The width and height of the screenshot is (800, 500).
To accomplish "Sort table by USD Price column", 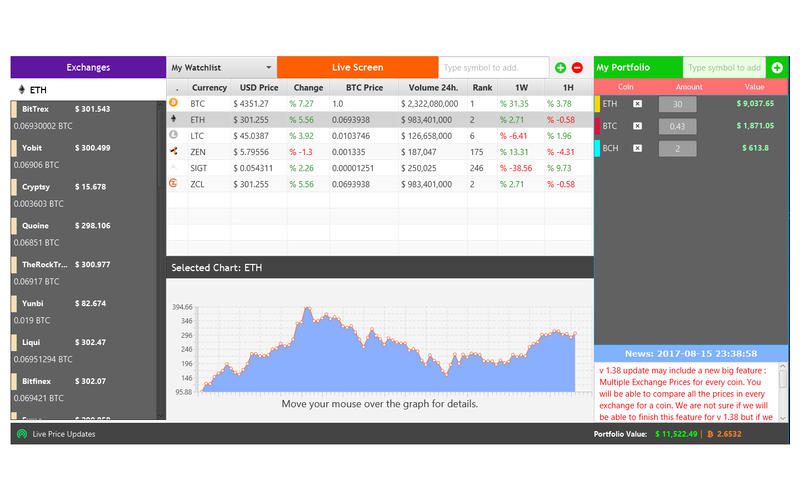I will coord(259,88).
